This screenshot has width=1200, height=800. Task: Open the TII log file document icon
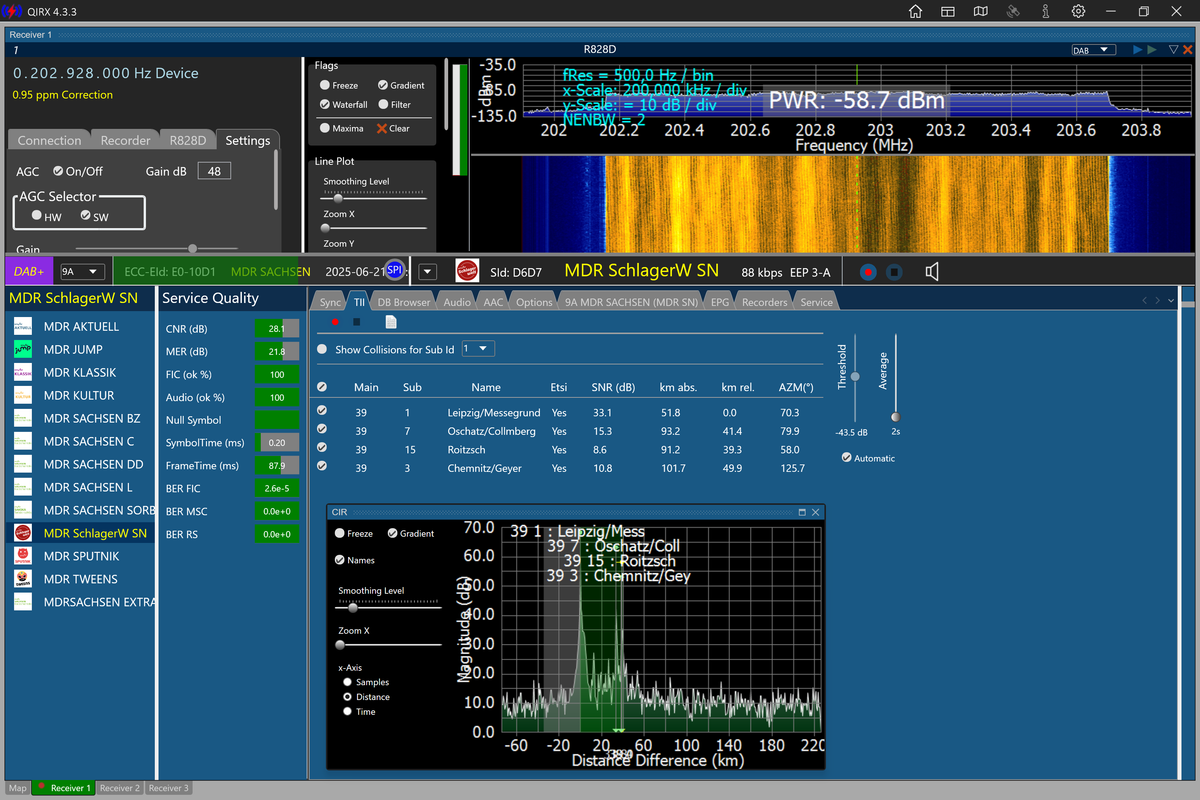pyautogui.click(x=391, y=322)
